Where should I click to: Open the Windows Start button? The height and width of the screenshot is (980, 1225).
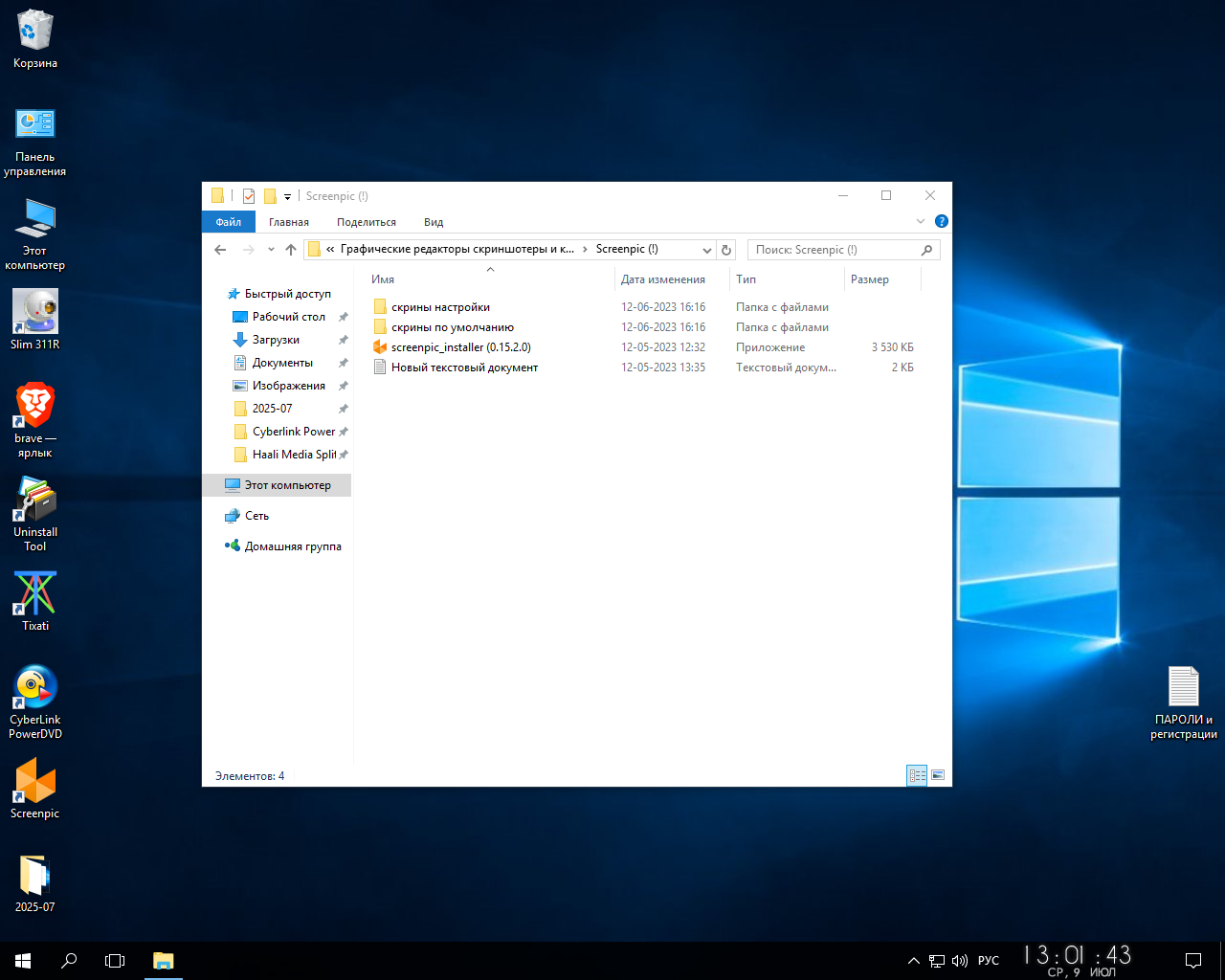click(x=23, y=961)
